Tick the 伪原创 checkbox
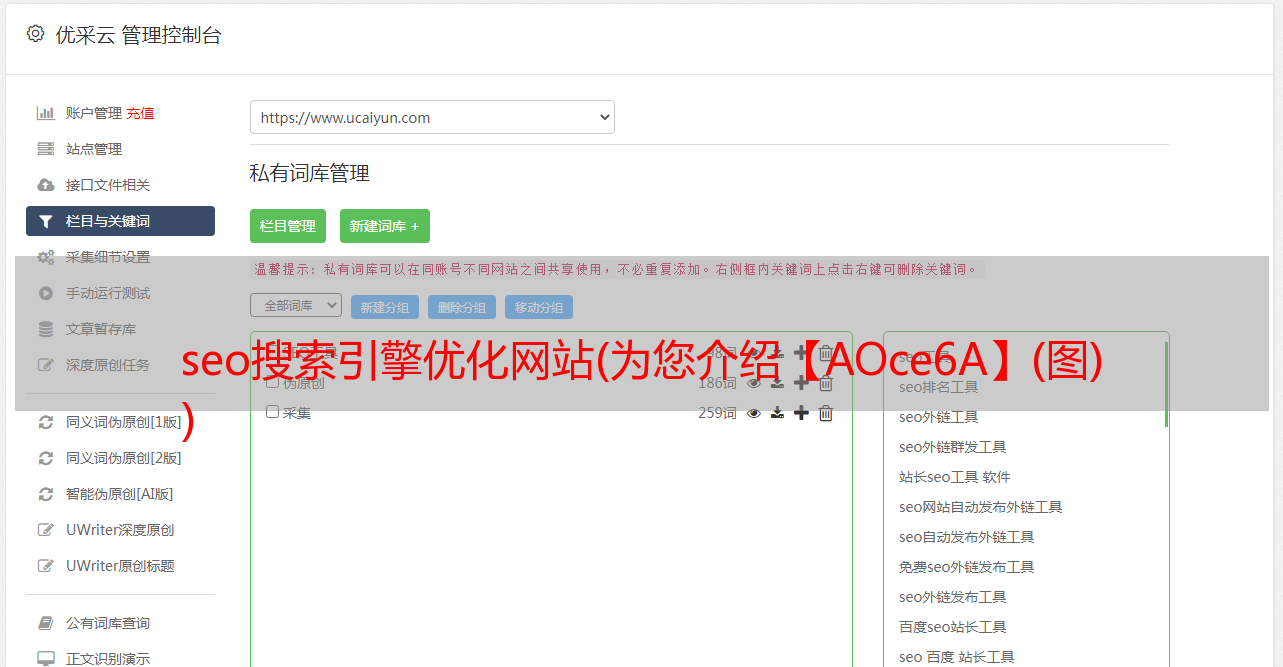The image size is (1283, 667). 272,382
